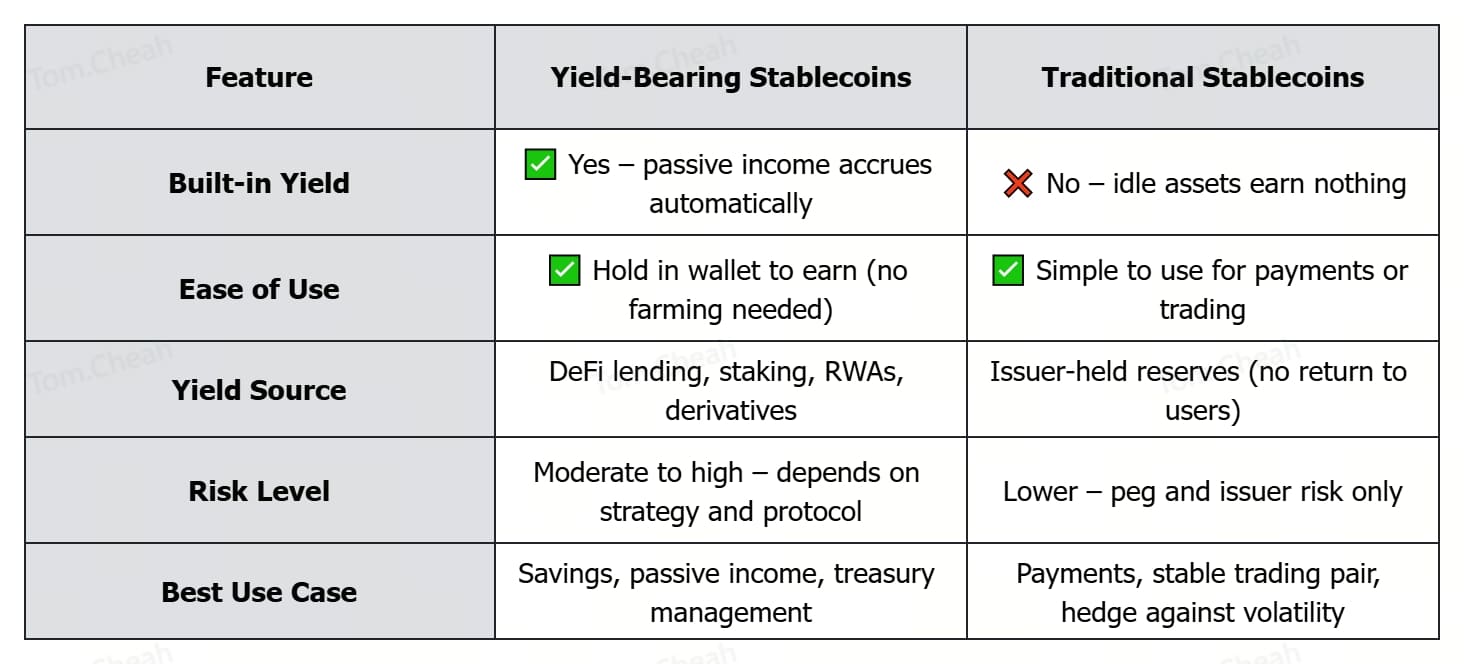Click green checkmark beside 'Simple to use'
This screenshot has height=664, width=1464.
pyautogui.click(x=1008, y=271)
